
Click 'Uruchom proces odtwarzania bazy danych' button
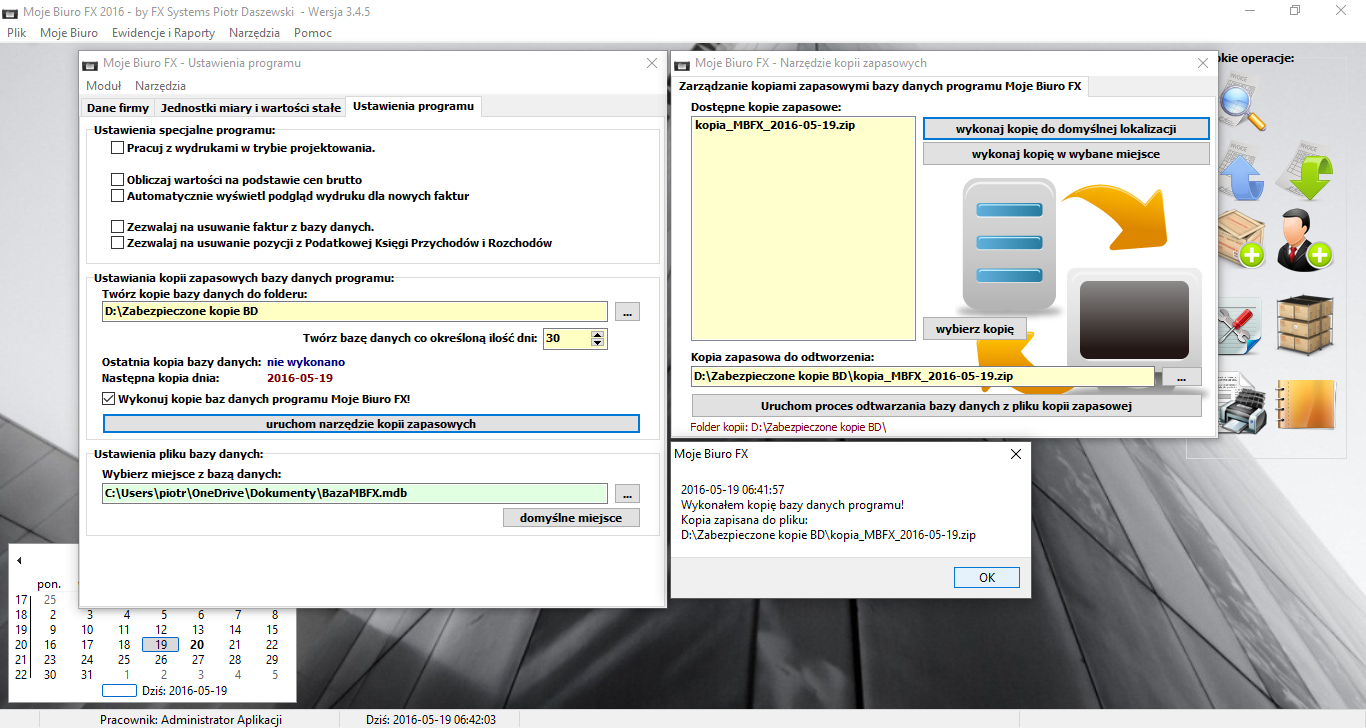click(x=946, y=406)
